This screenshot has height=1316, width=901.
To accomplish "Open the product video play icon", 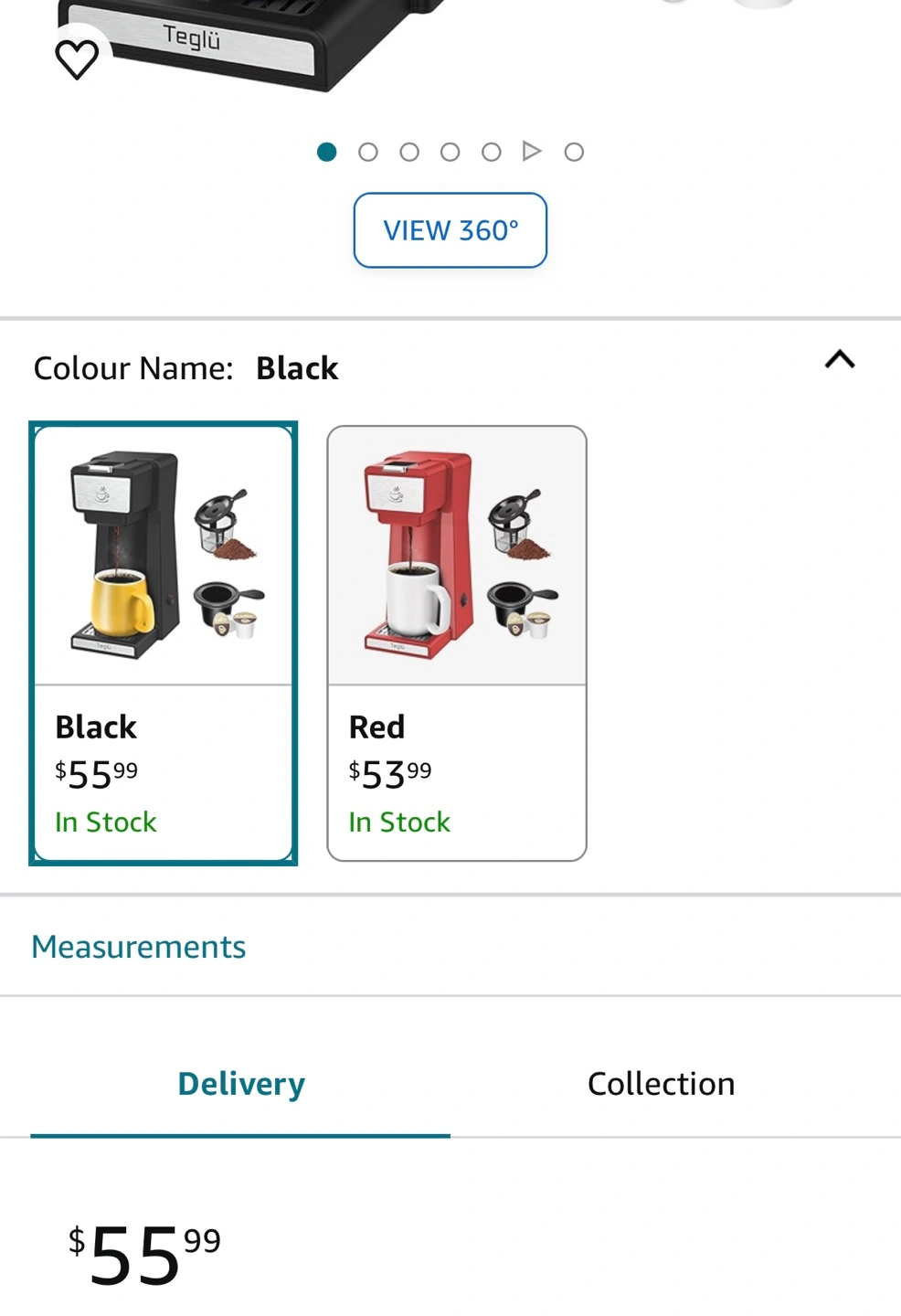I will click(x=532, y=151).
